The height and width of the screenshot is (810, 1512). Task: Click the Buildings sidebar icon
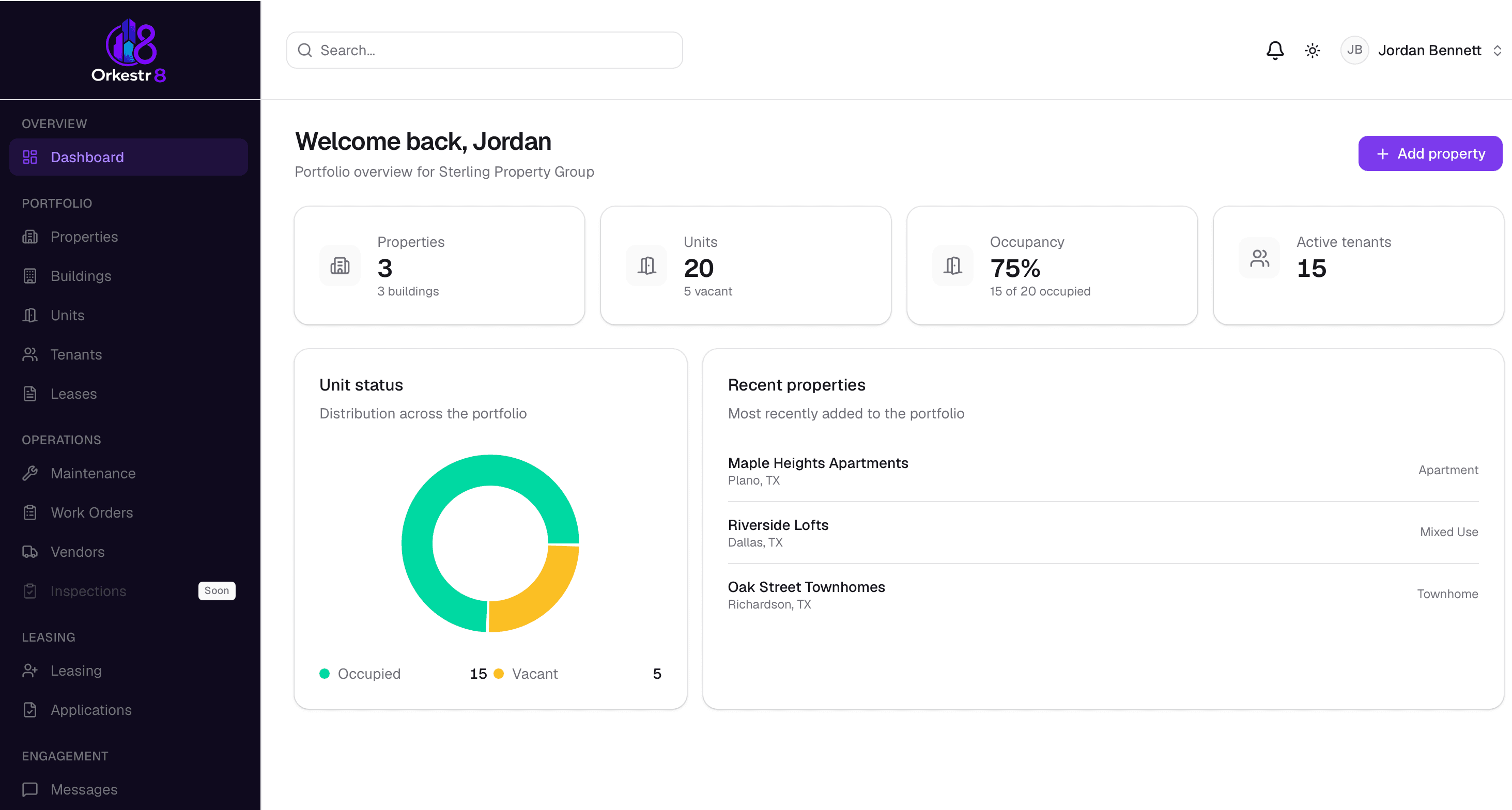click(x=30, y=276)
